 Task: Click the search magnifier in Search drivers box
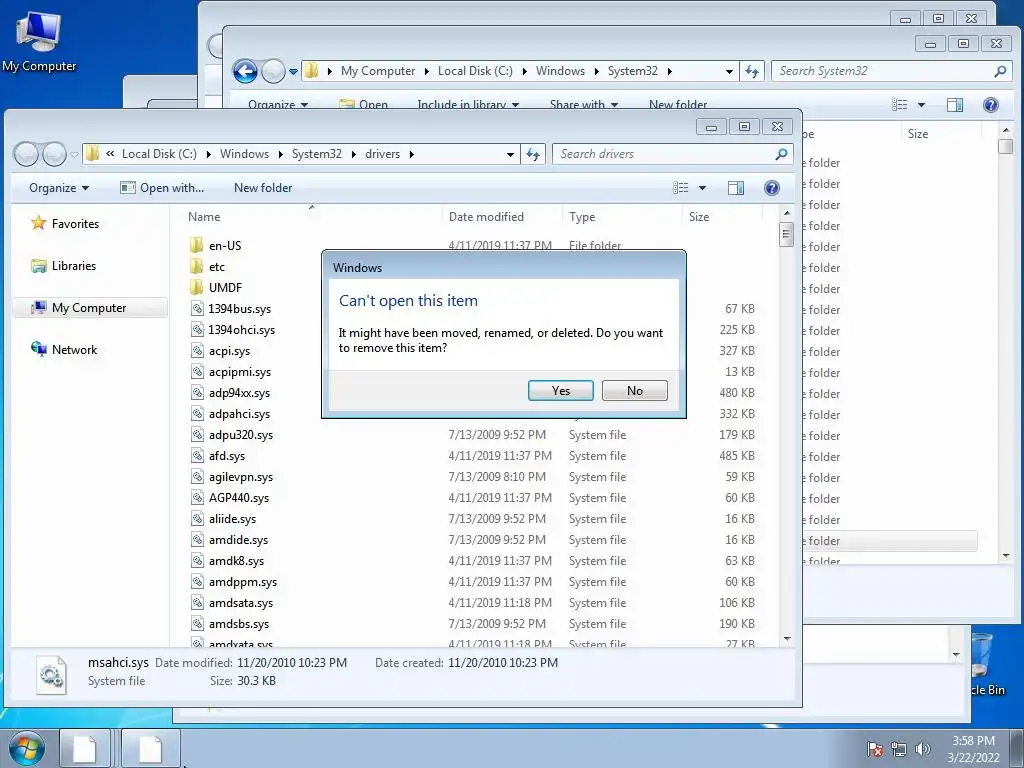(x=781, y=154)
